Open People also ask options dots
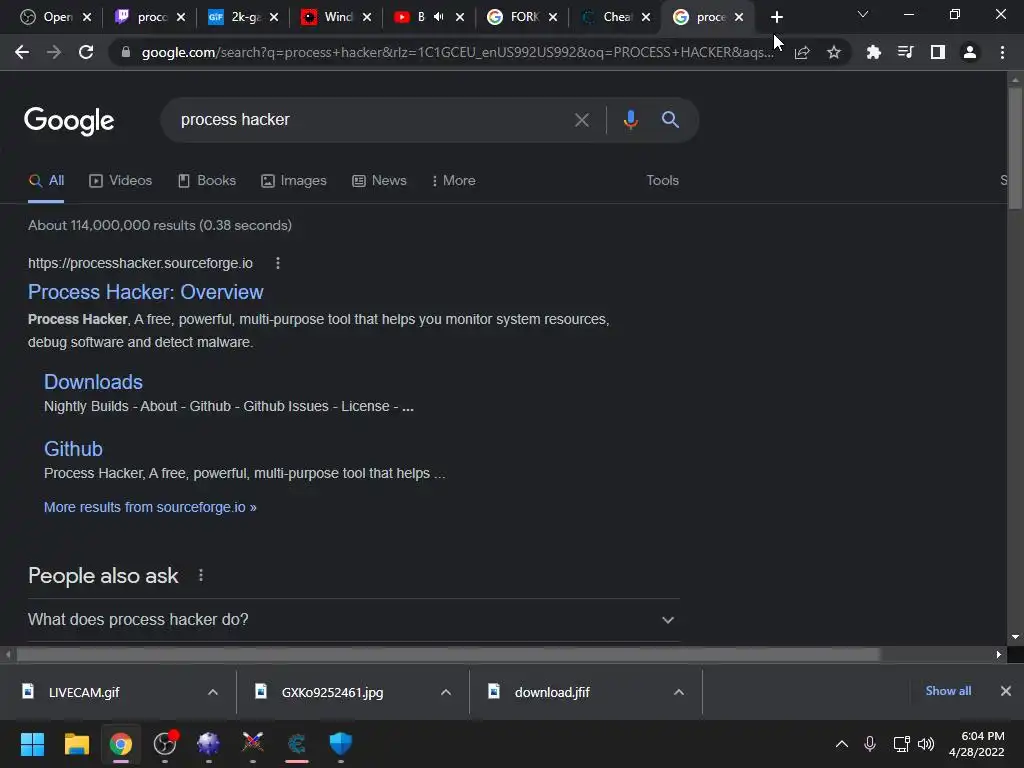This screenshot has height=768, width=1024. coord(200,575)
